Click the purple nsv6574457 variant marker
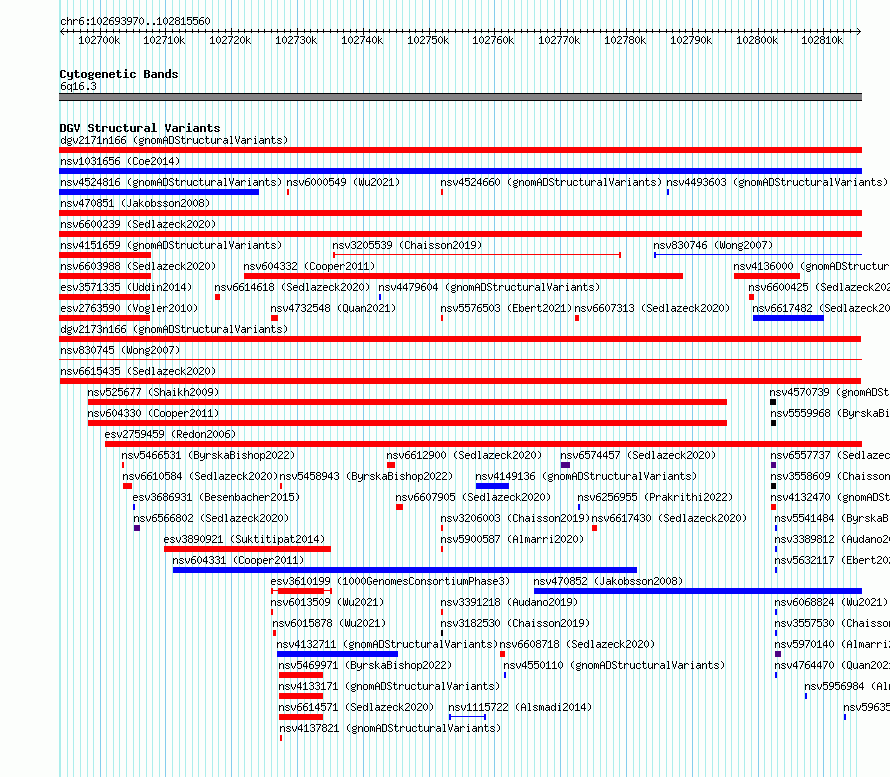The height and width of the screenshot is (777, 890). tap(565, 465)
